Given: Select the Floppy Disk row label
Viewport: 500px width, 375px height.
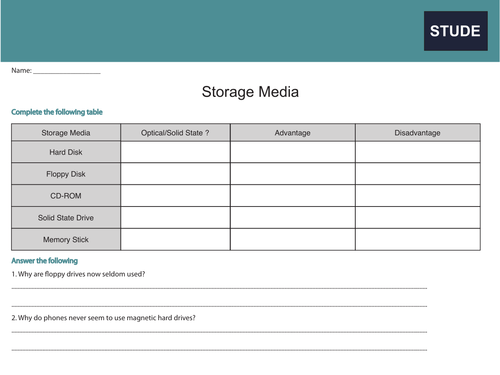Looking at the screenshot, I should coord(66,174).
